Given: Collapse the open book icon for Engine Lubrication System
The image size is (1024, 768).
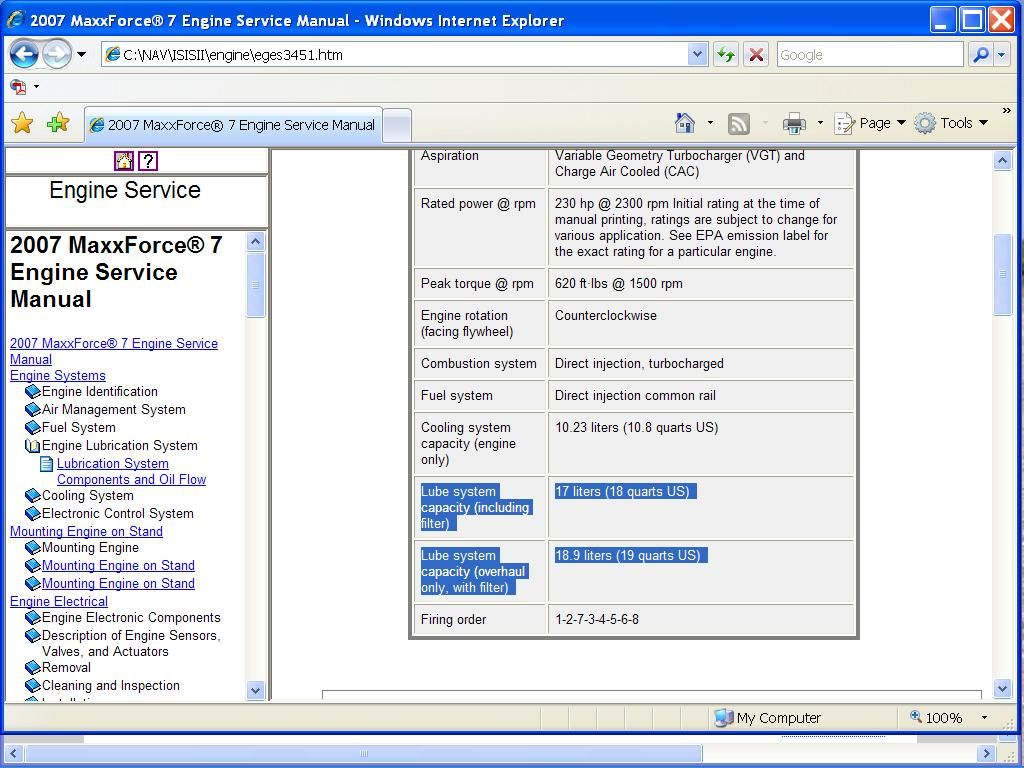Looking at the screenshot, I should tap(32, 446).
